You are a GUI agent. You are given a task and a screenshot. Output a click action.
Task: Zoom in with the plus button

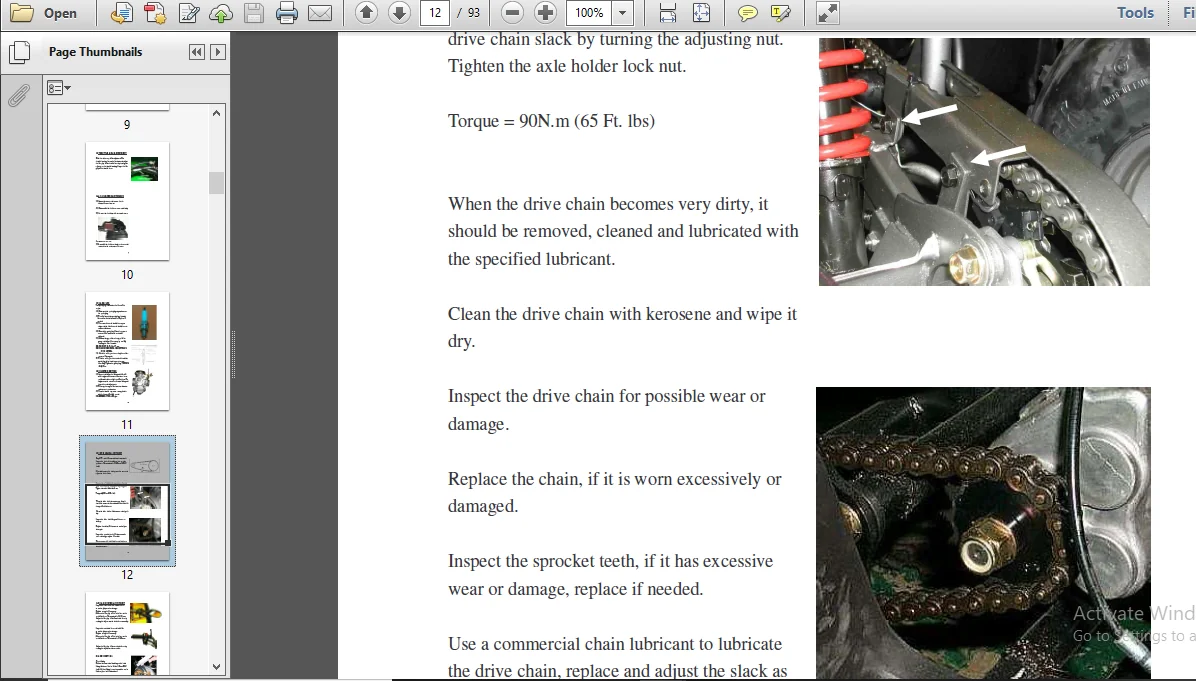(545, 13)
